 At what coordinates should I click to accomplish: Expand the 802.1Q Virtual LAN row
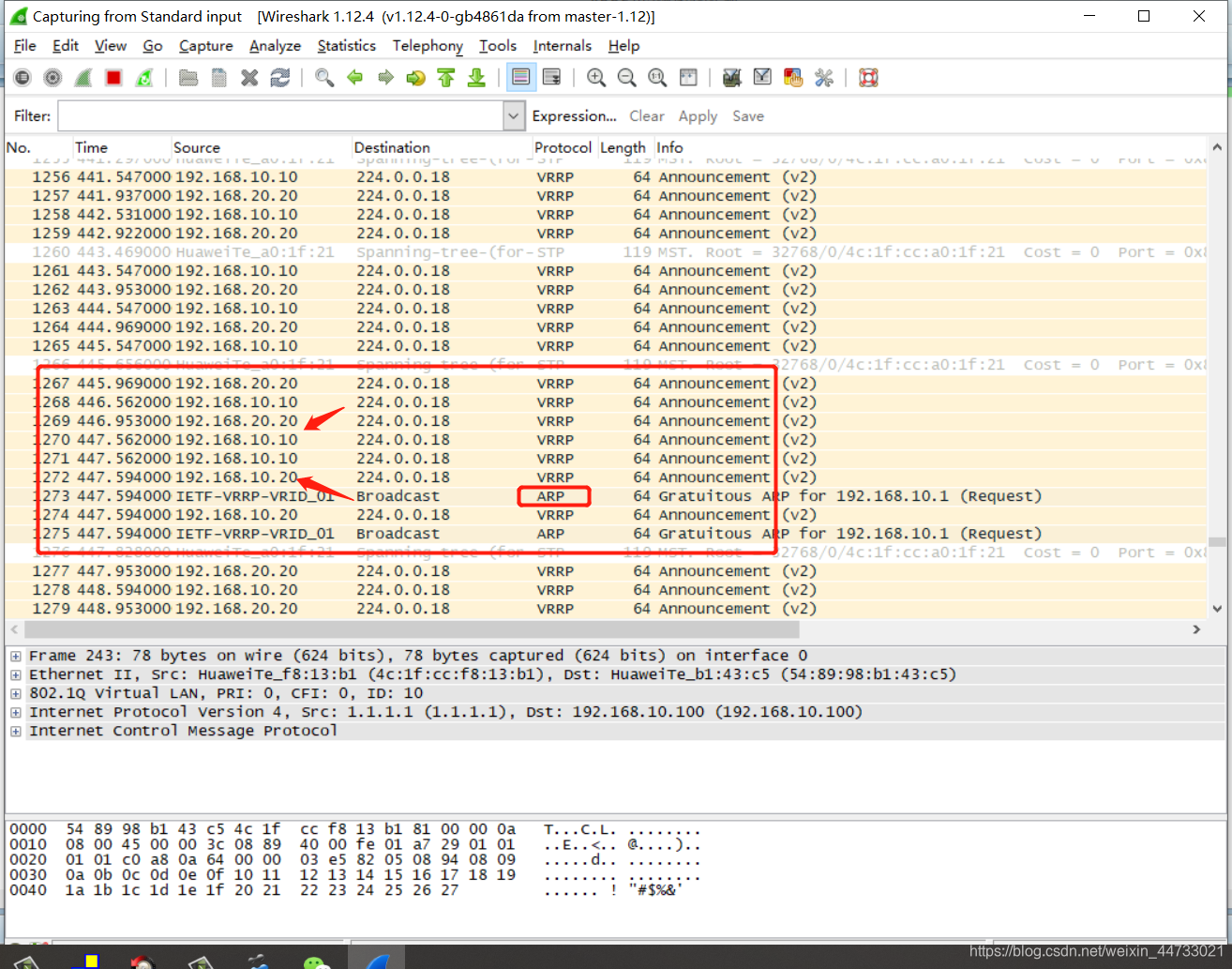(x=16, y=693)
